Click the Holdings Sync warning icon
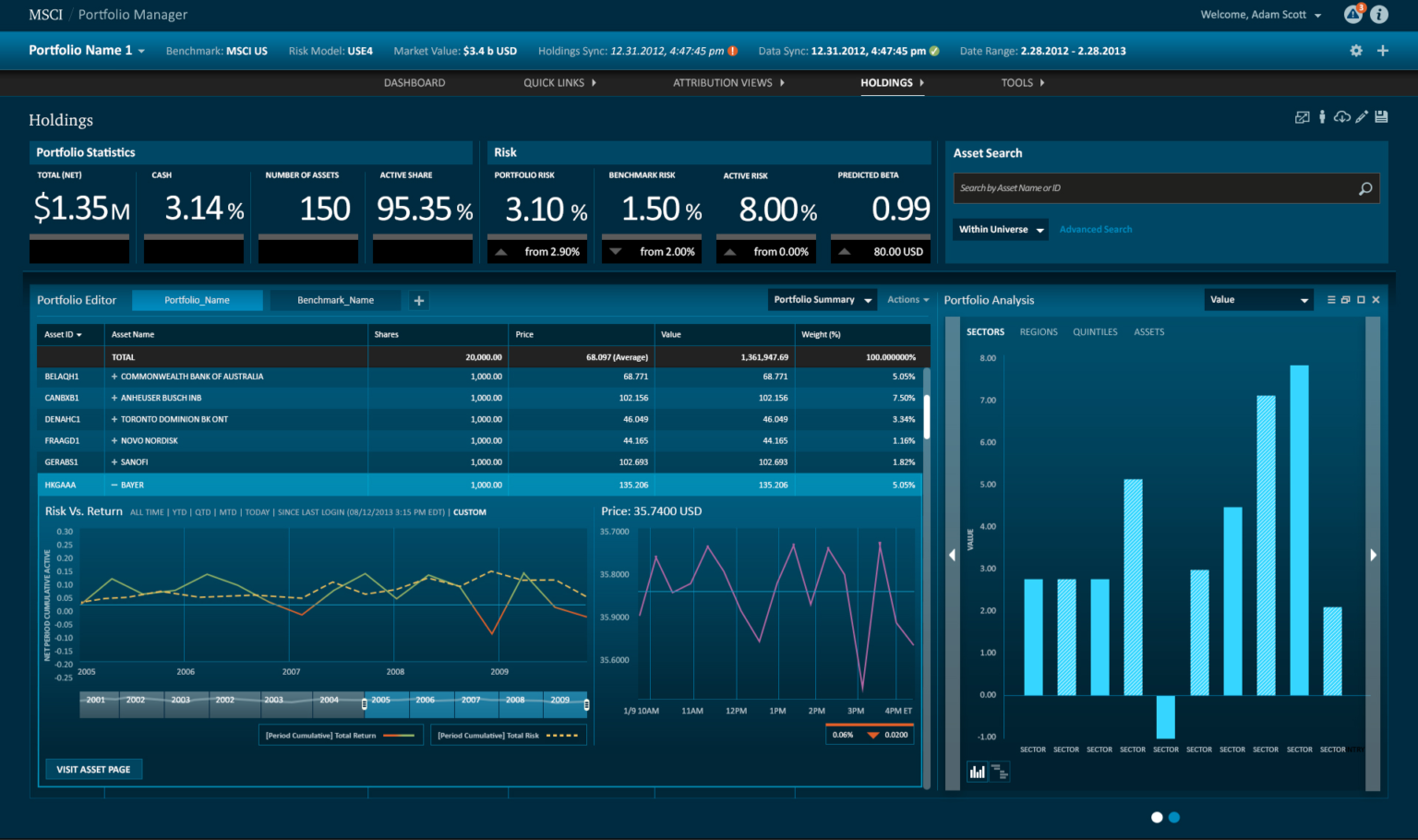Screen dimensions: 1418x840 [x=733, y=51]
